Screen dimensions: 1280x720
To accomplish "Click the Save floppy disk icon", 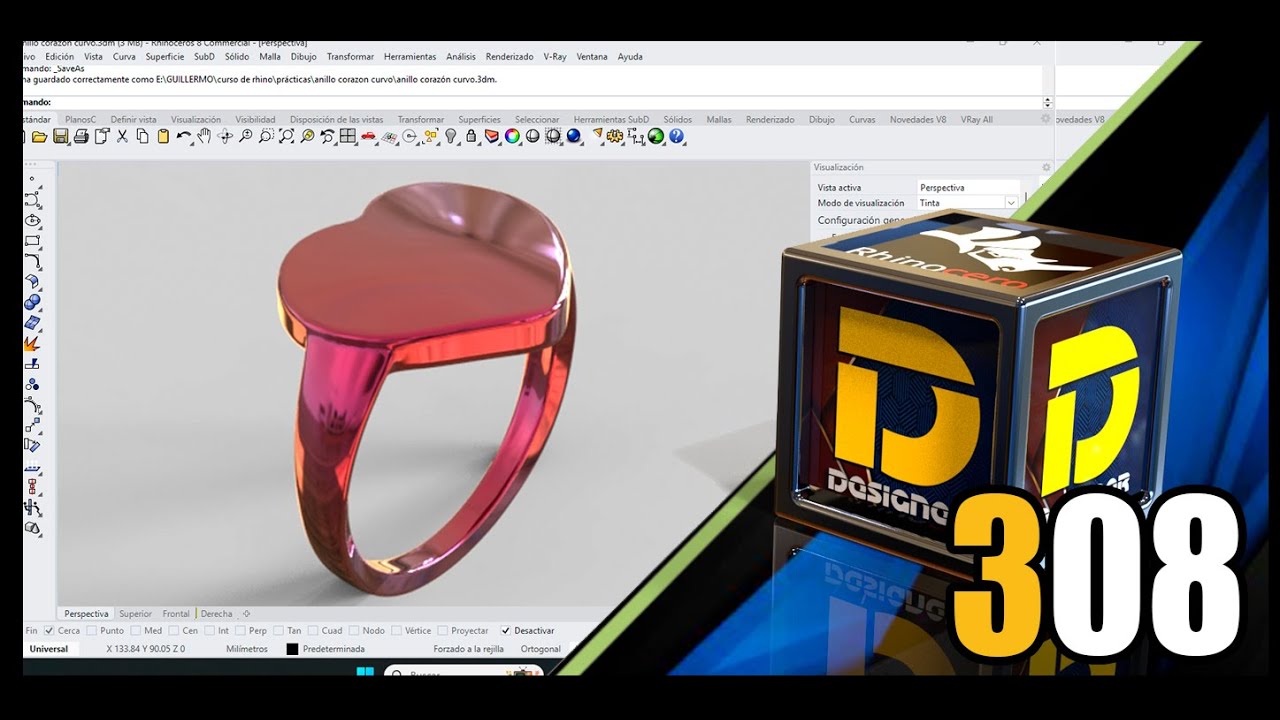I will pos(60,136).
